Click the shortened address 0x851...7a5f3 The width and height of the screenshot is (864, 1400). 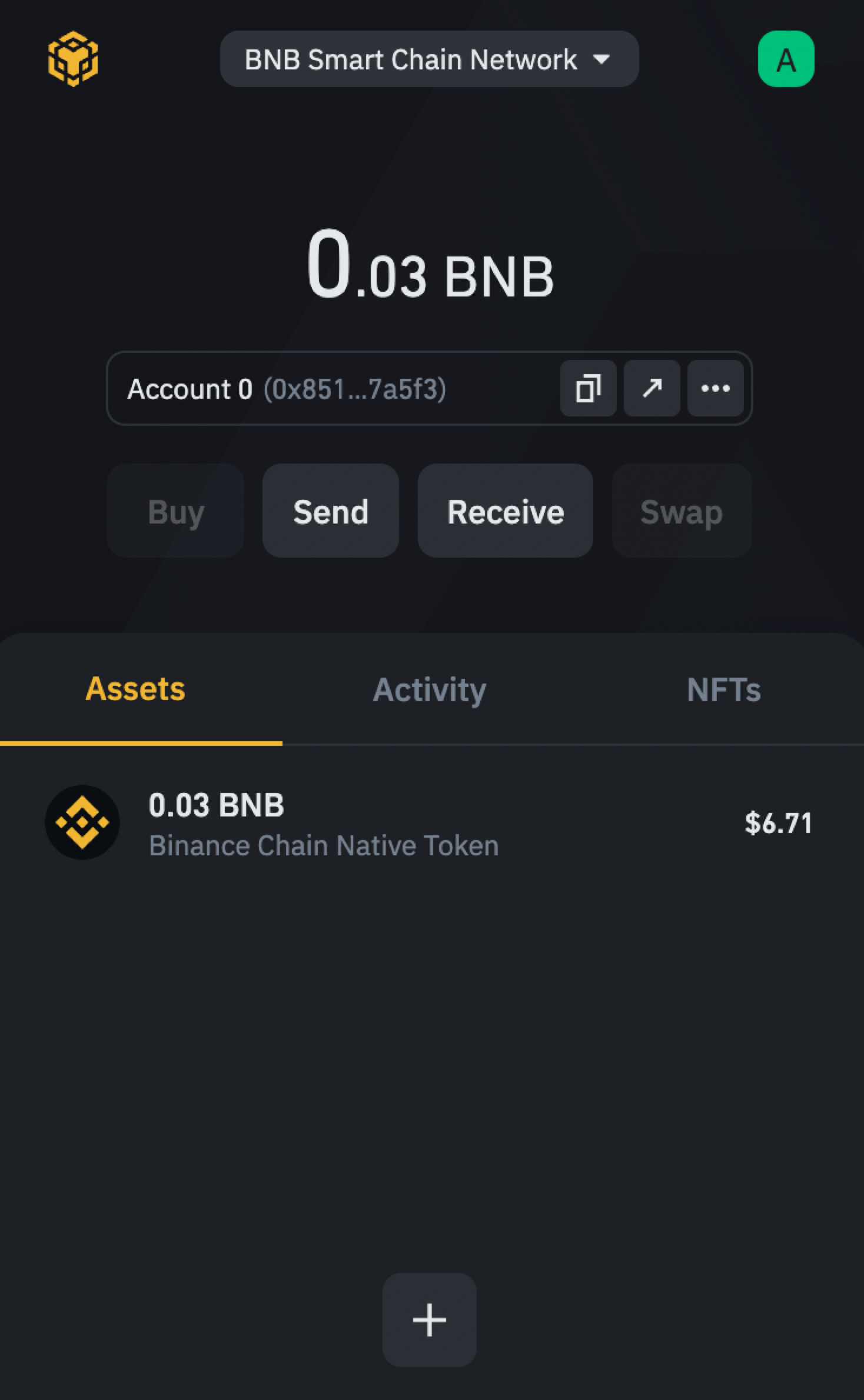[354, 389]
